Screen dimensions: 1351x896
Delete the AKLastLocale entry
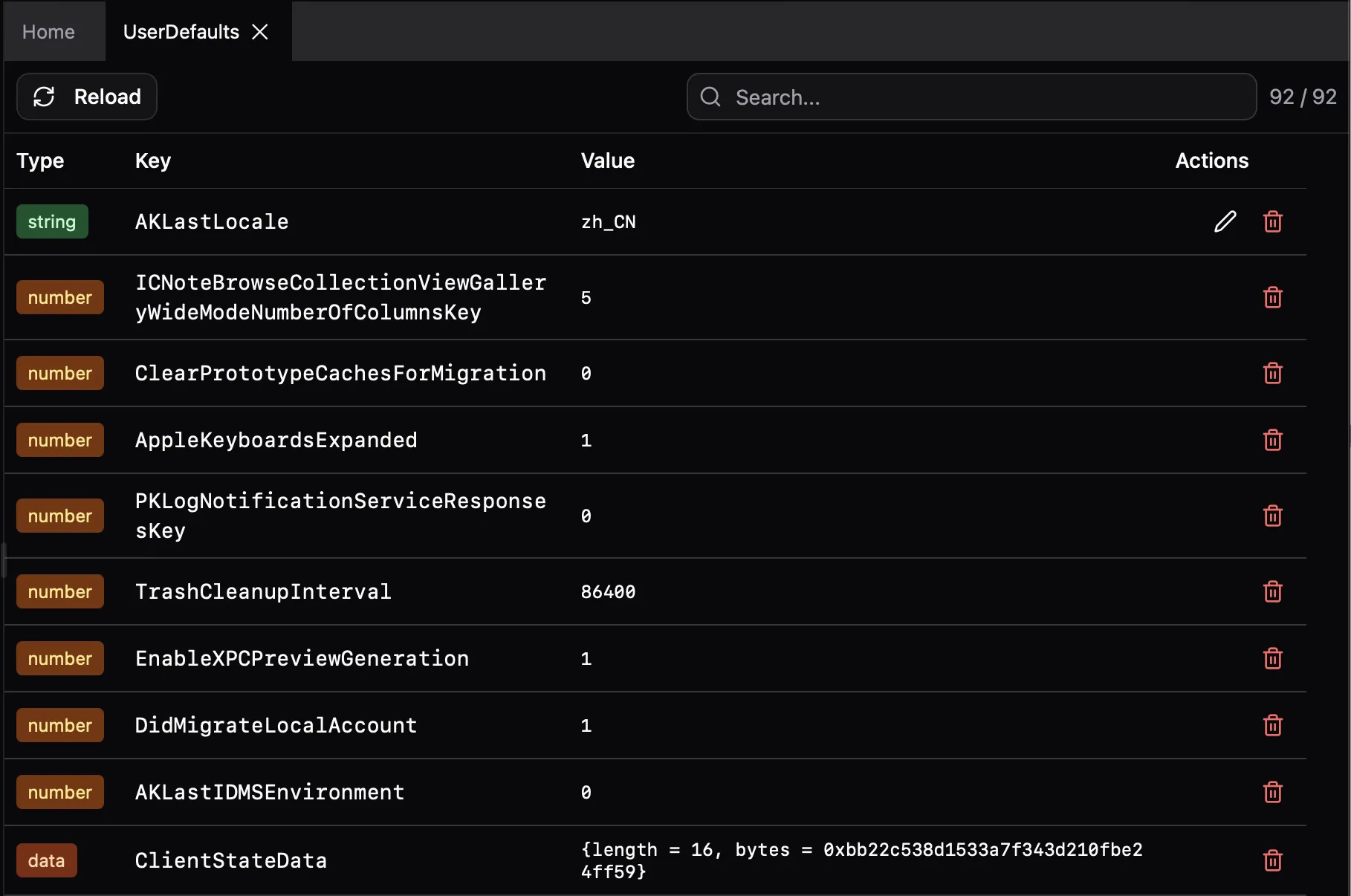pyautogui.click(x=1272, y=221)
